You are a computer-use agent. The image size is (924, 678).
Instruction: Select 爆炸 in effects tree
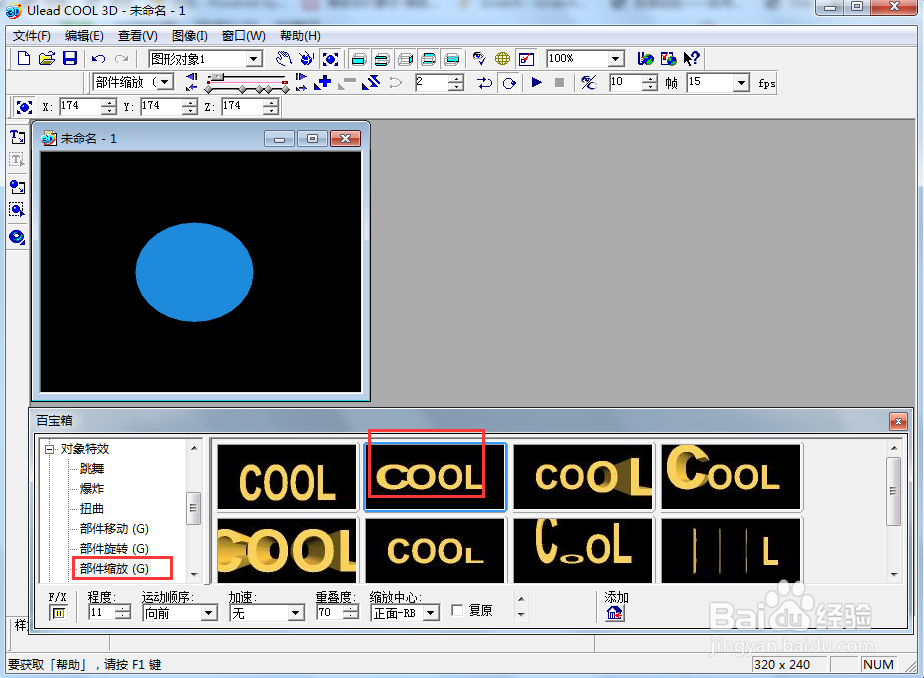(92, 489)
